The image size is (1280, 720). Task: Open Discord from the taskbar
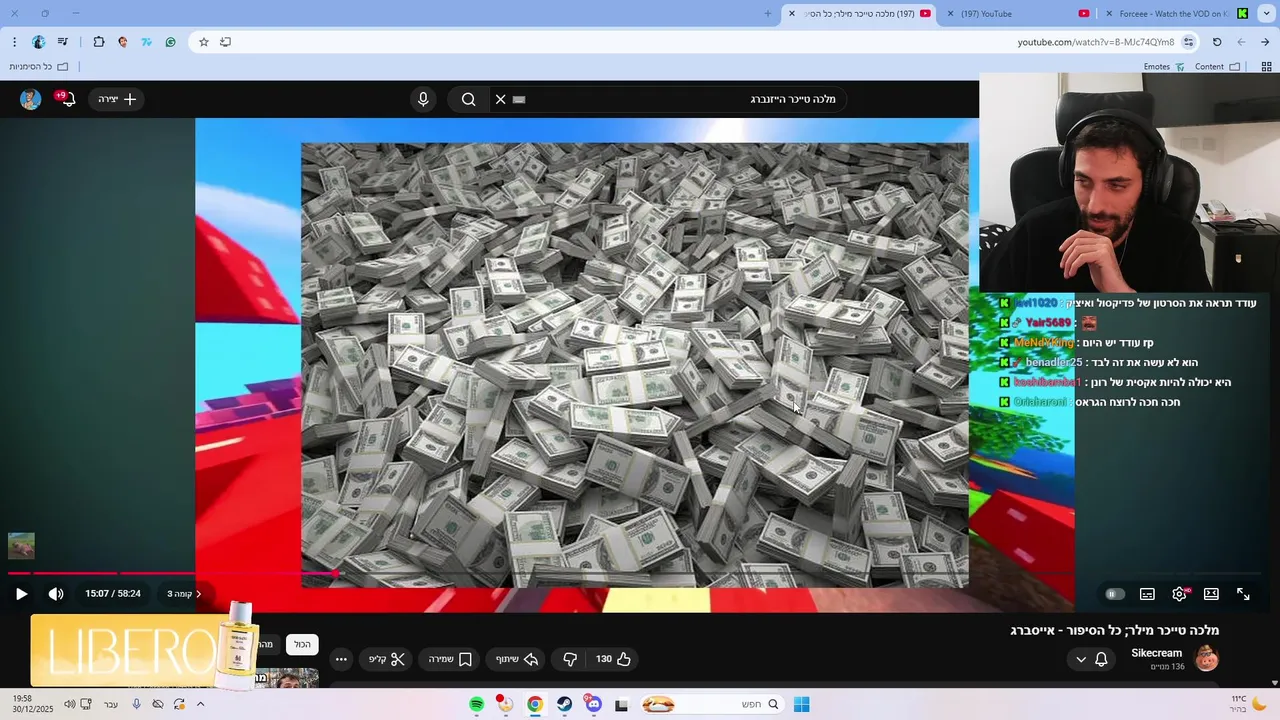594,704
